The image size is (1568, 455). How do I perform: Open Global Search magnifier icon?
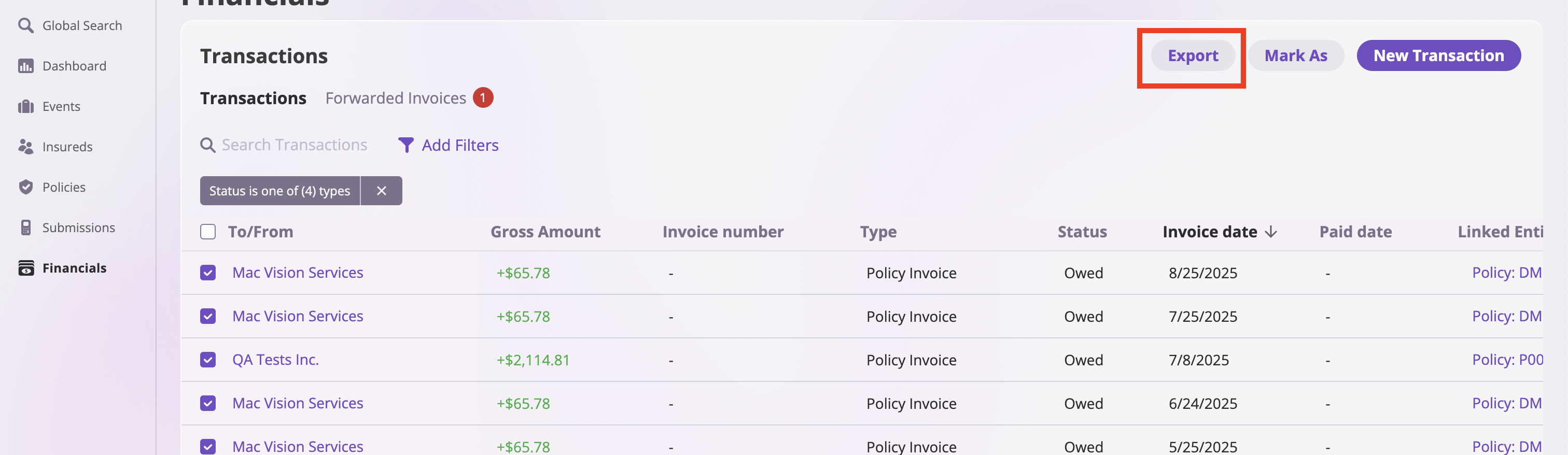[x=25, y=25]
